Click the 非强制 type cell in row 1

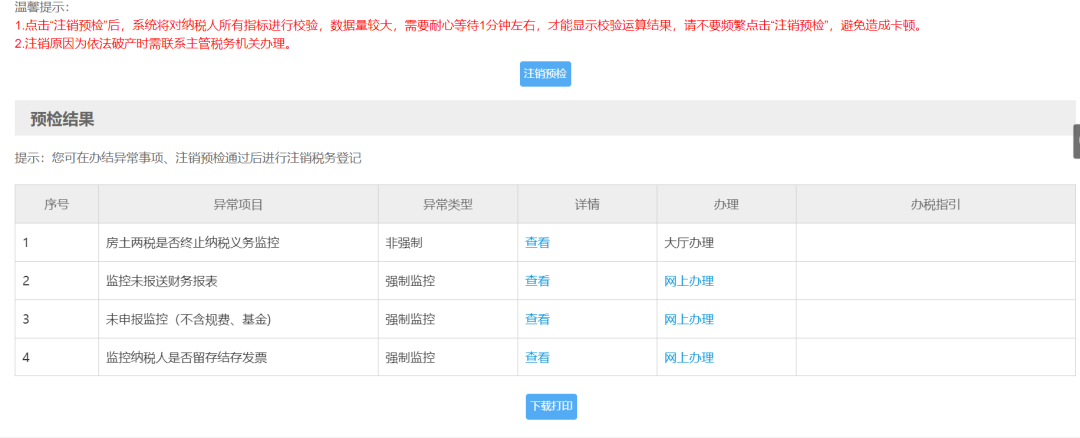pyautogui.click(x=404, y=242)
